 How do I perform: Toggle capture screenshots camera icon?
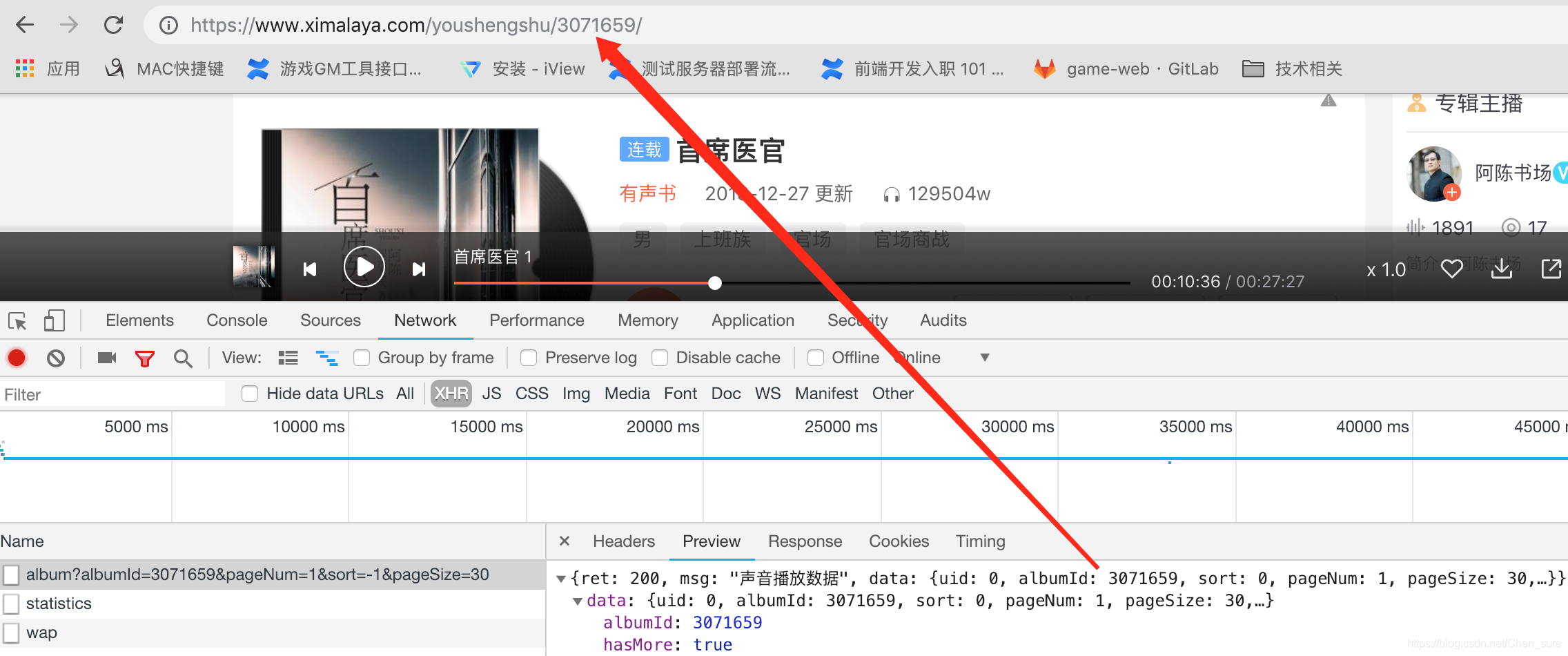tap(107, 358)
